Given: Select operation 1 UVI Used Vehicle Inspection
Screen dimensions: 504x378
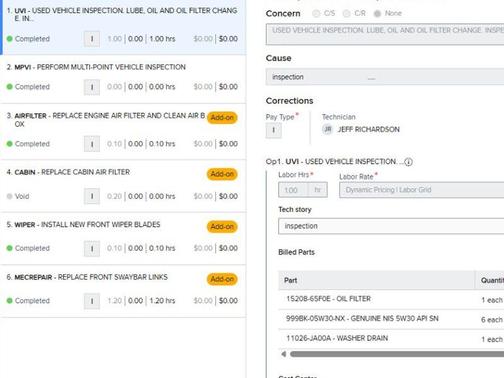Looking at the screenshot, I should [123, 27].
